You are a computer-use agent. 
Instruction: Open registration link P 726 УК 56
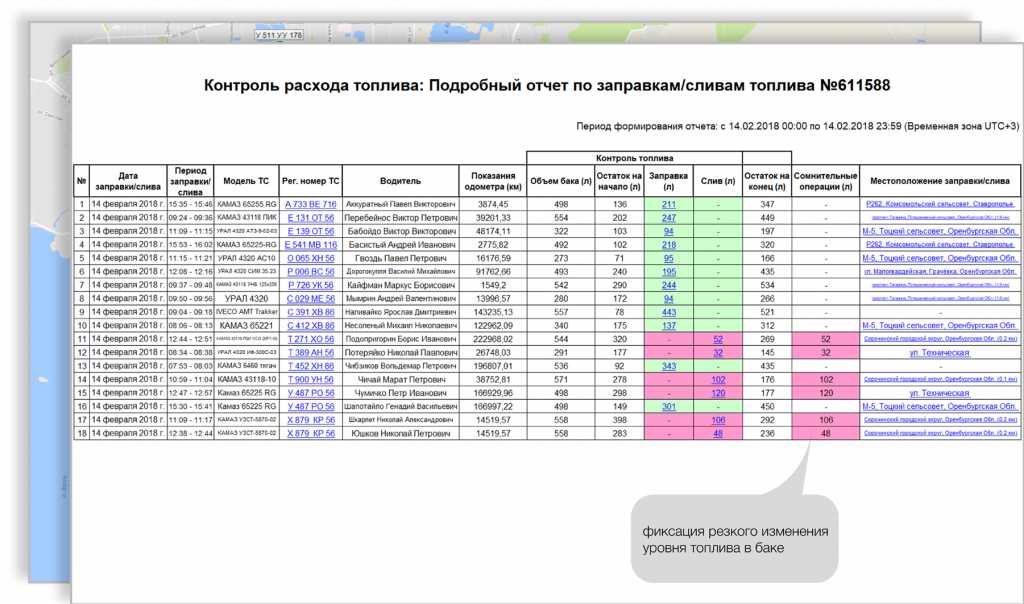[x=311, y=285]
